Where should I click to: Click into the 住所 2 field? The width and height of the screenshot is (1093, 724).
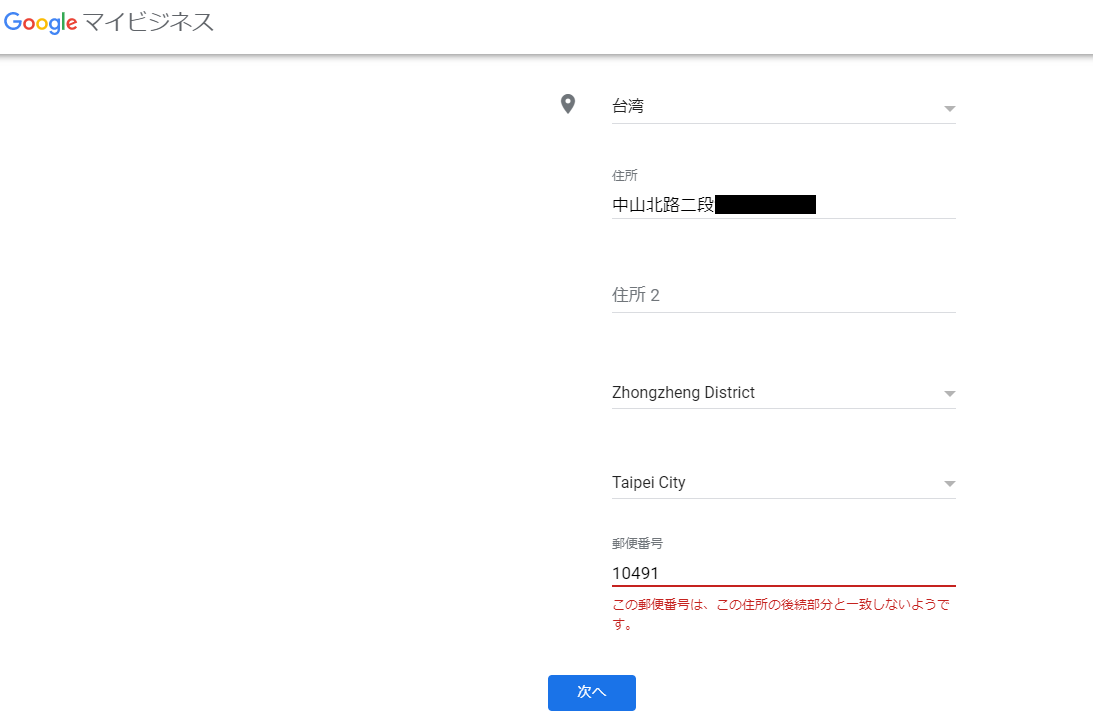(784, 295)
